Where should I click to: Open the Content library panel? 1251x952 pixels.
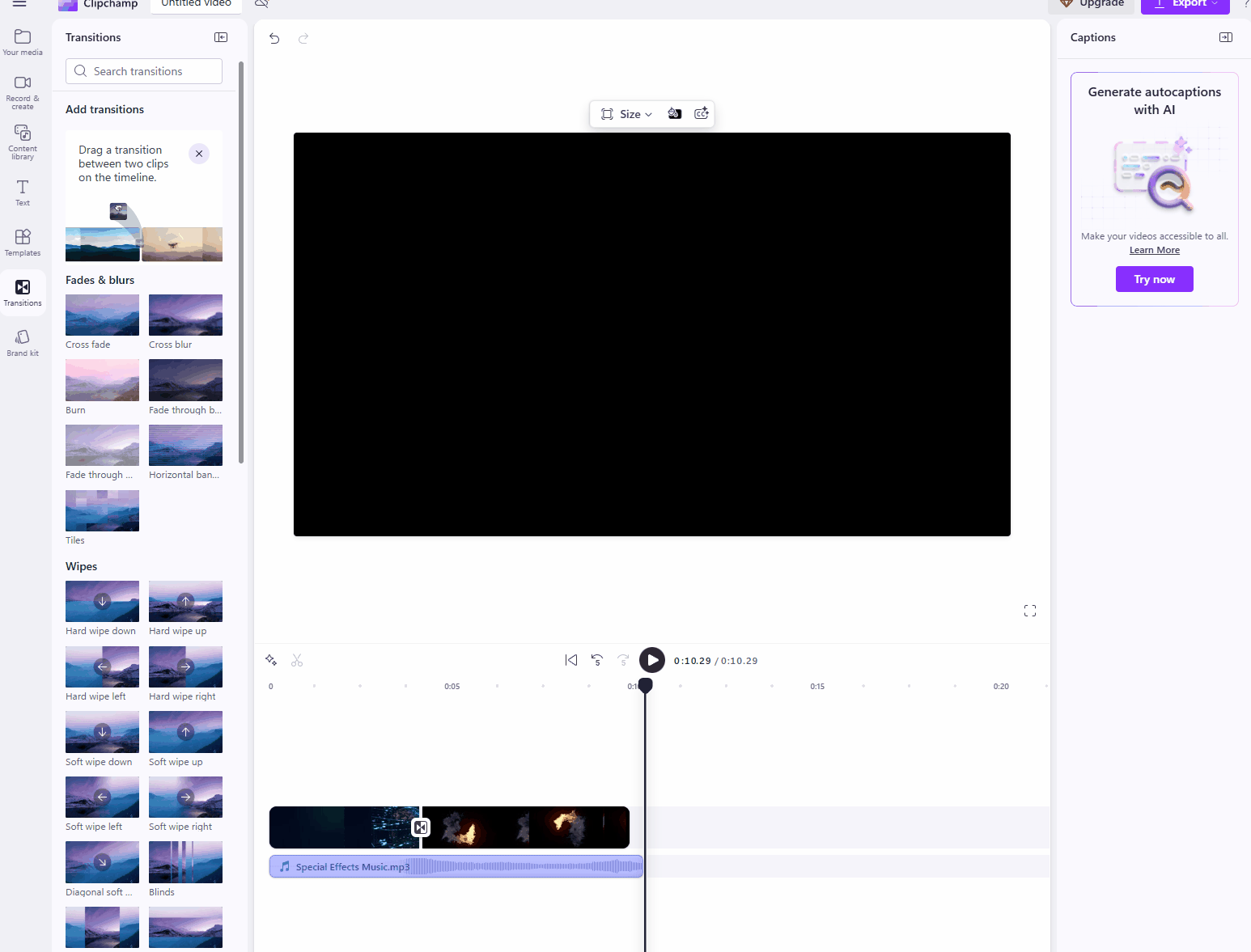pos(22,142)
